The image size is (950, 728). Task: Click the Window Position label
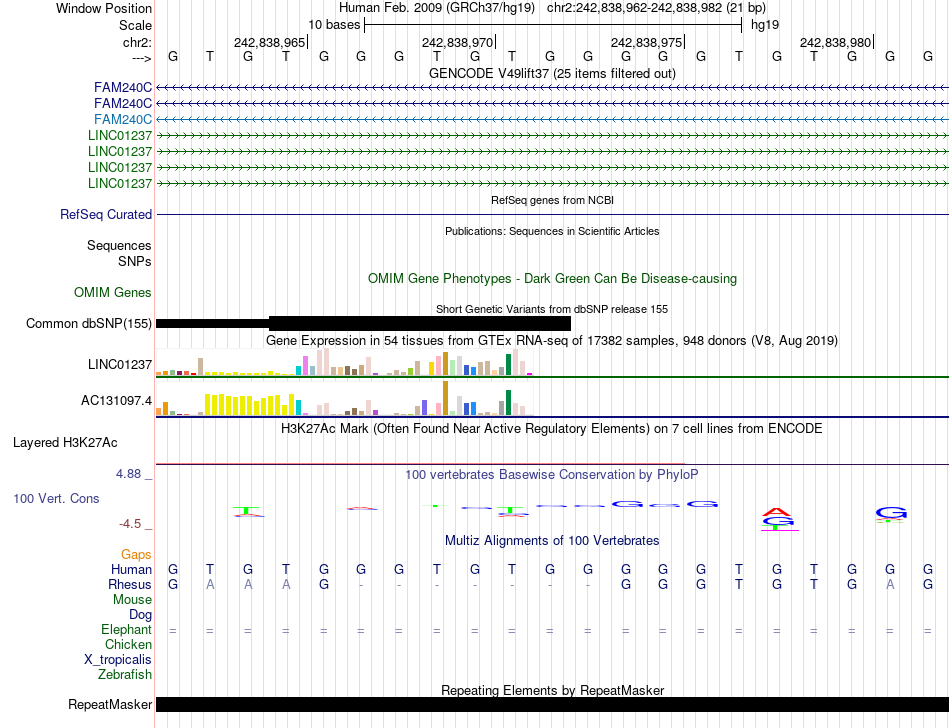[104, 8]
